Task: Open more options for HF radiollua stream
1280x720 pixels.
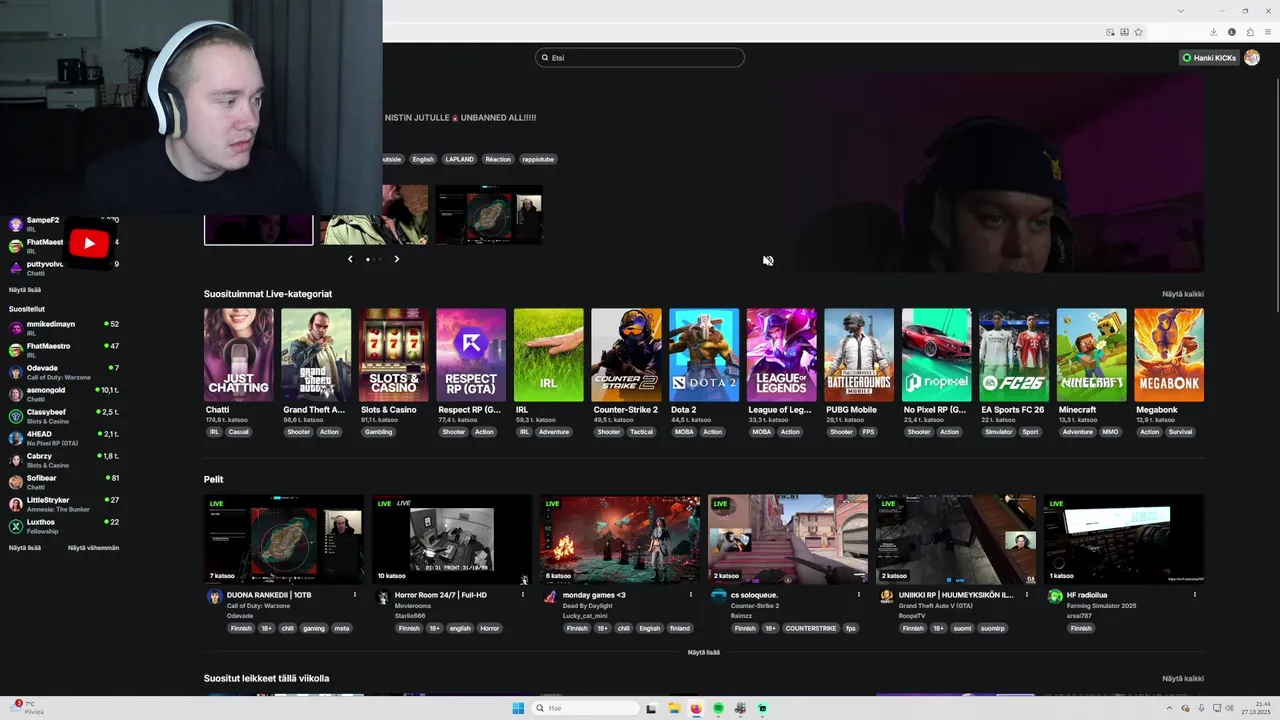Action: 1194,594
